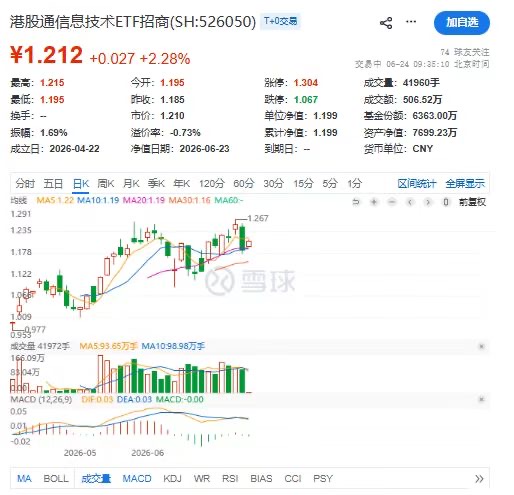Screen dimensions: 514x495
Task: Select the 日K daily candlestick tab
Action: point(81,184)
